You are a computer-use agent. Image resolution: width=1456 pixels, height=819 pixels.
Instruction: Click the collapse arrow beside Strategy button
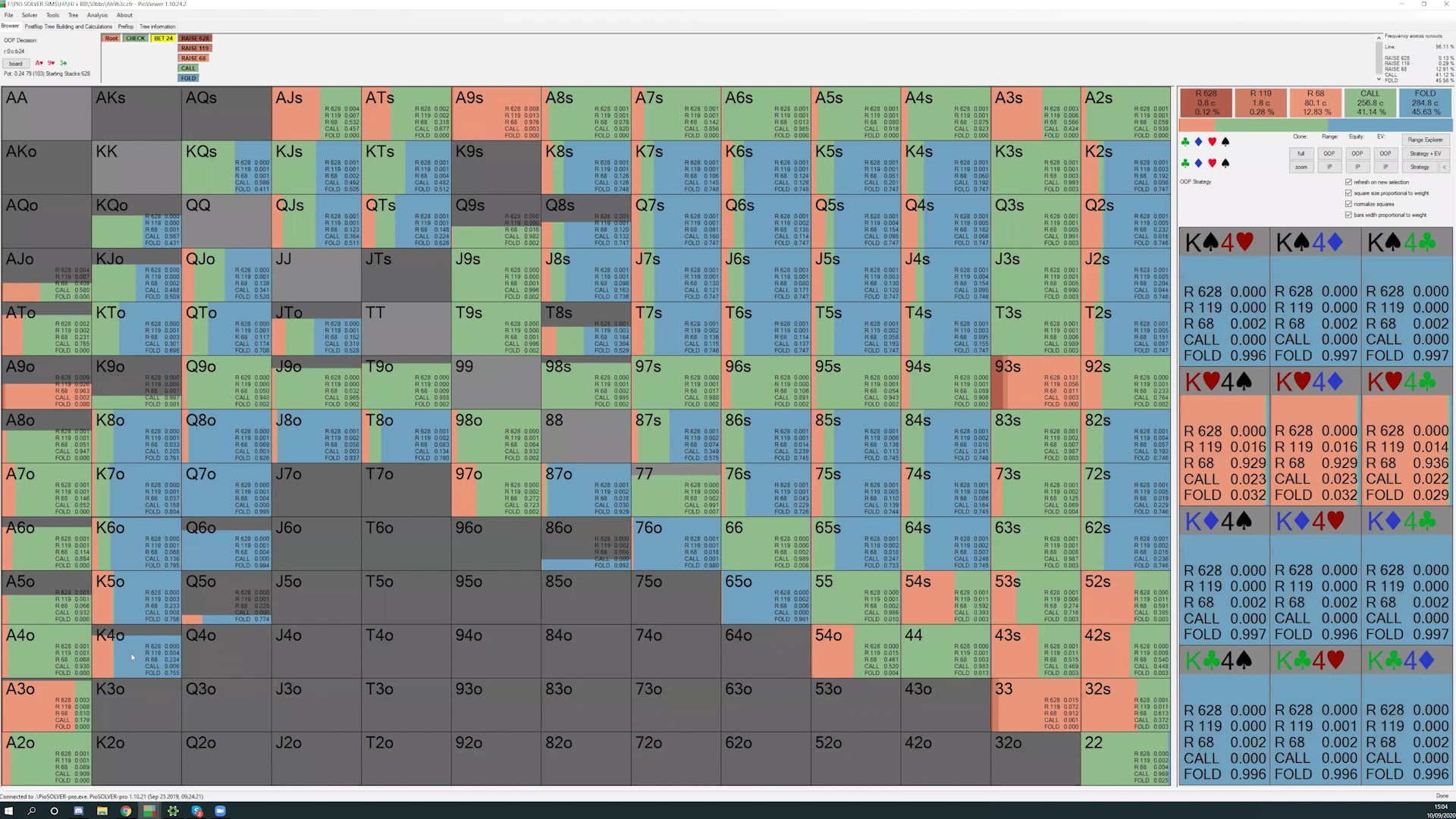tap(1444, 167)
